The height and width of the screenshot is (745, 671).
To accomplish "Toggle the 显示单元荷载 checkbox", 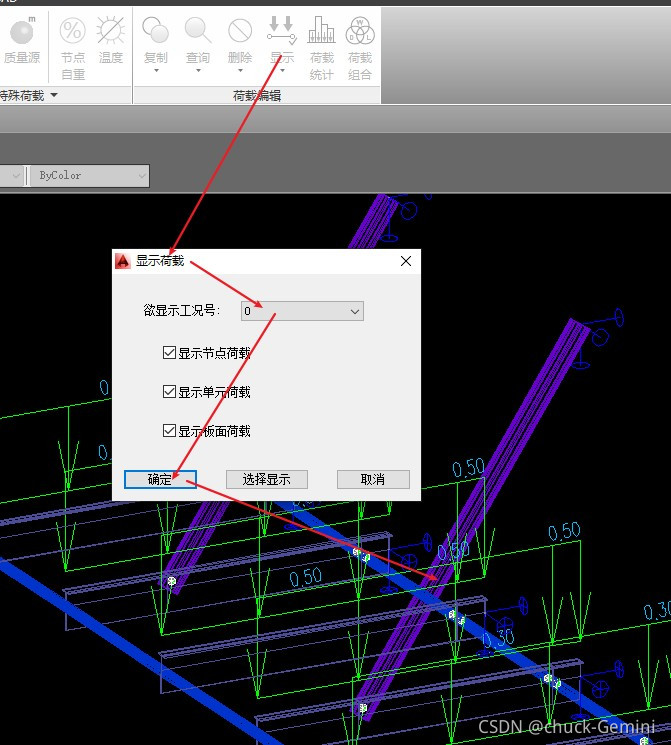I will [x=169, y=392].
